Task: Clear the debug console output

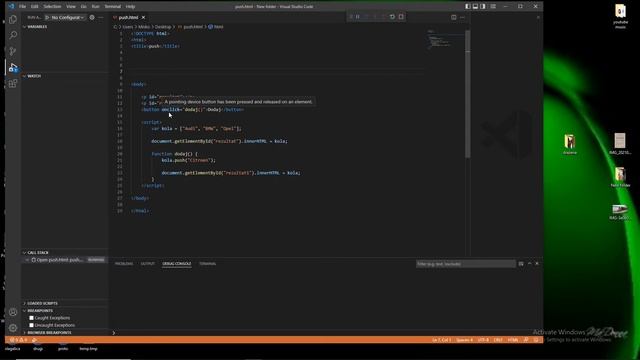Action: 521,264
